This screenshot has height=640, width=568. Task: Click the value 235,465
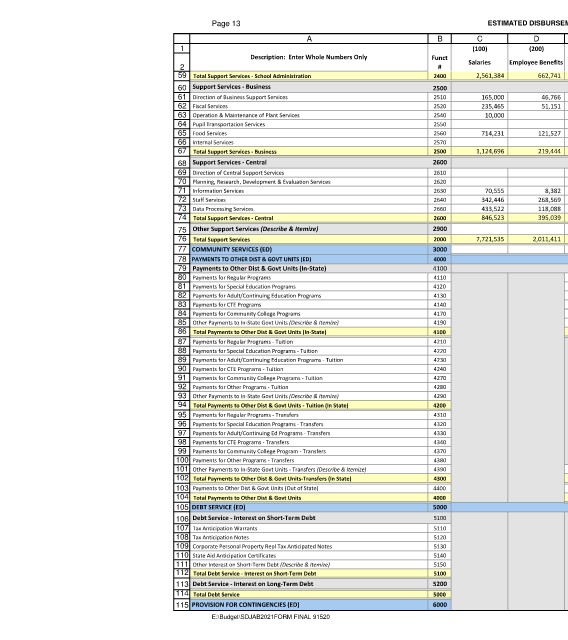(479, 106)
